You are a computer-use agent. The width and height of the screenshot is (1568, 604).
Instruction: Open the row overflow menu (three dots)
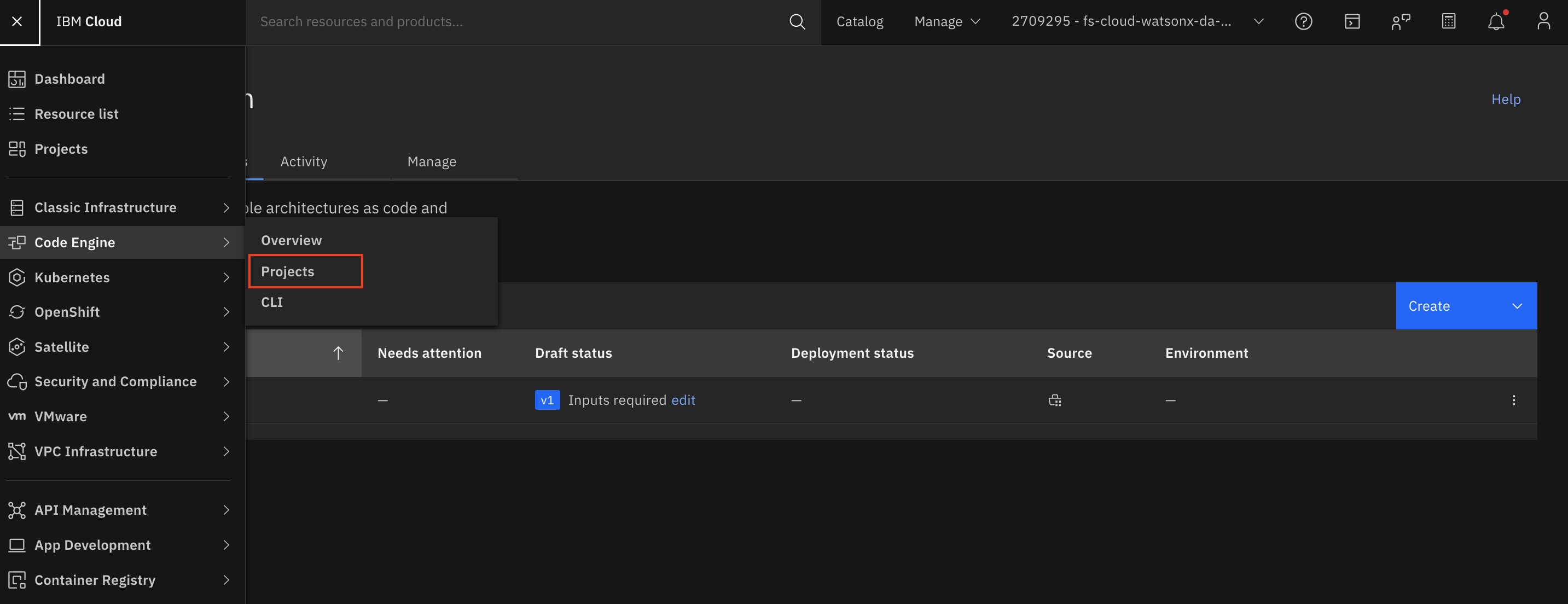(x=1513, y=400)
